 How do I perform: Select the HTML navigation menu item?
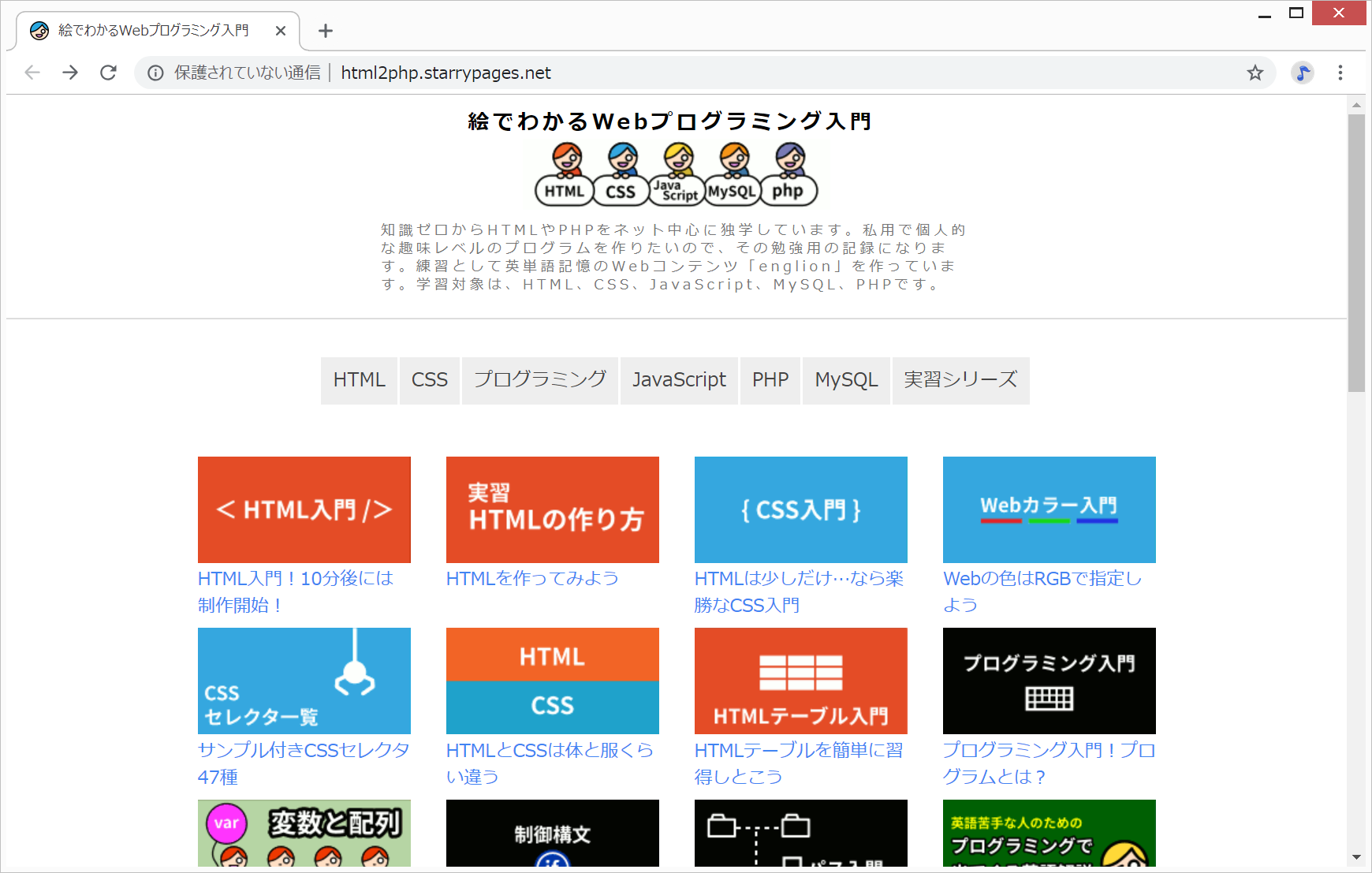point(359,380)
